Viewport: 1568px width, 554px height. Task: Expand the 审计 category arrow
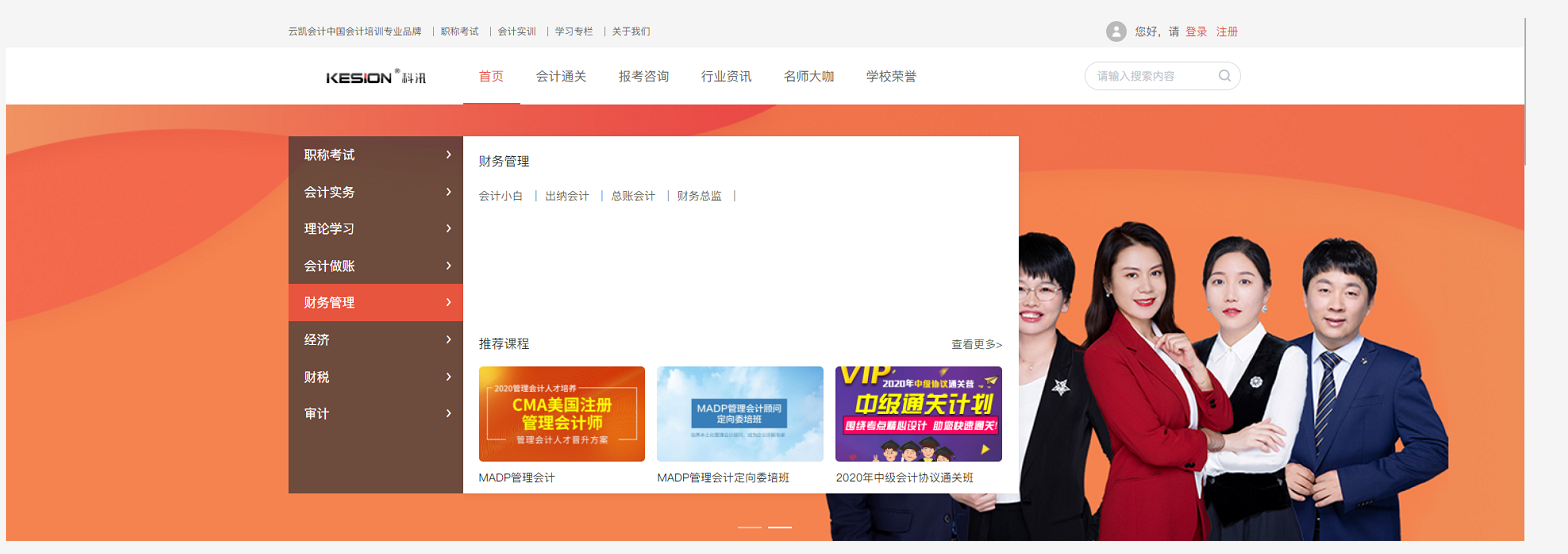click(x=449, y=413)
